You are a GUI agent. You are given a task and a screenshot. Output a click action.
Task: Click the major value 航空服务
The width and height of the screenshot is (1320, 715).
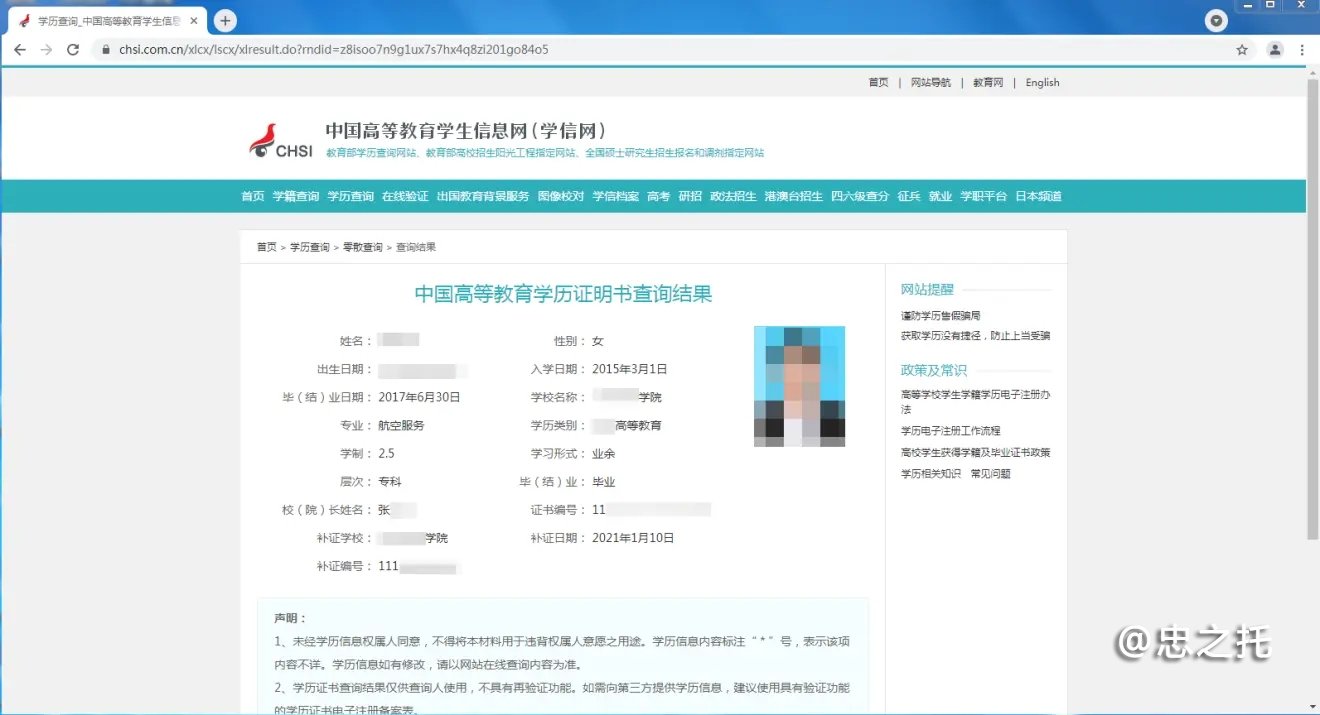point(401,425)
